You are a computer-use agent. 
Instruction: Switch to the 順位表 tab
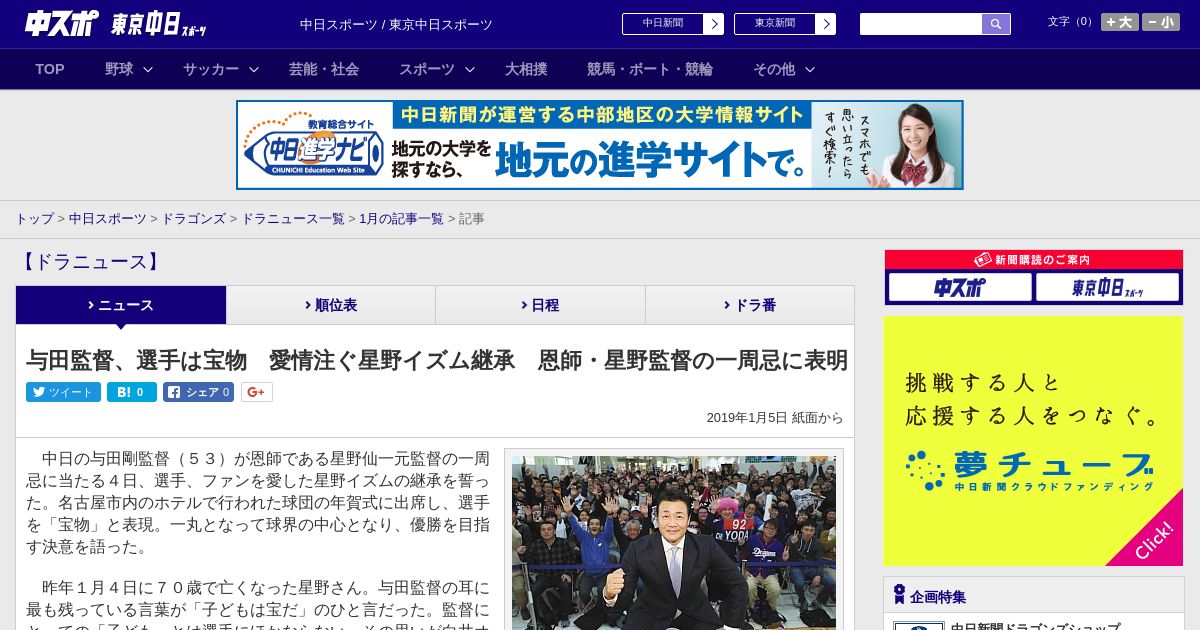[x=331, y=305]
